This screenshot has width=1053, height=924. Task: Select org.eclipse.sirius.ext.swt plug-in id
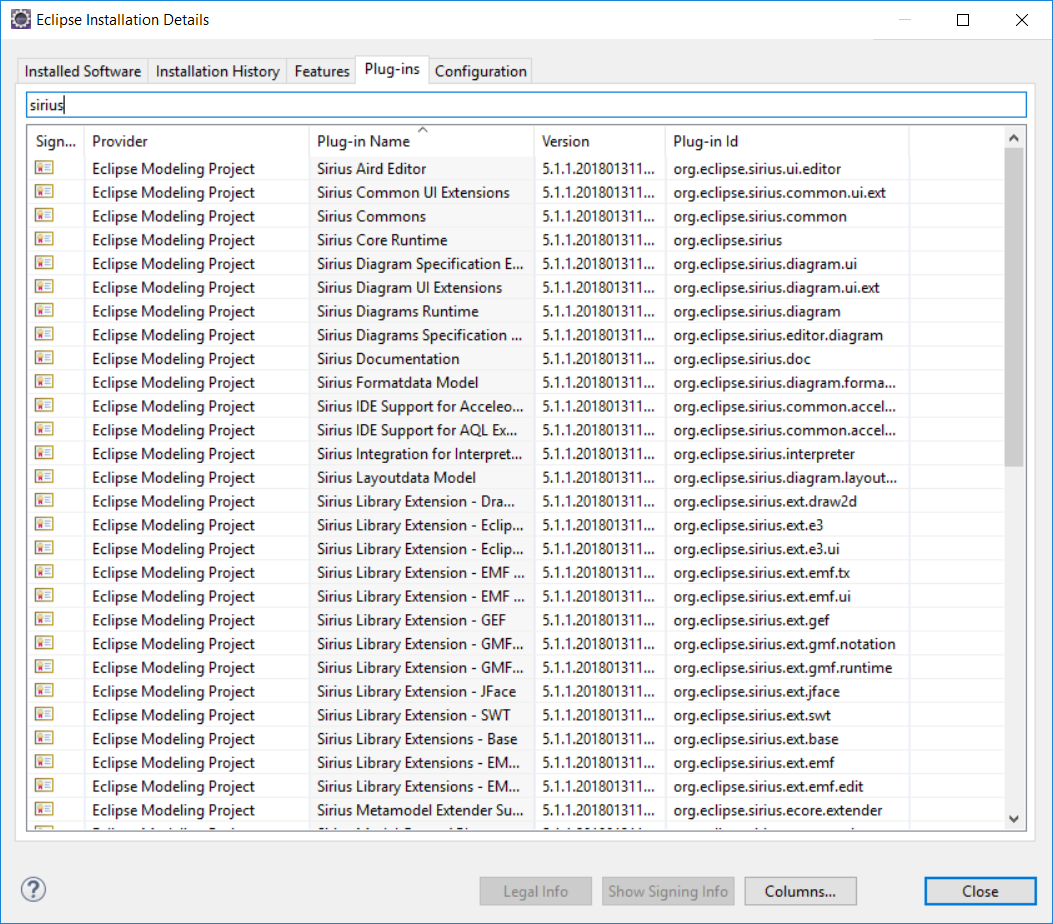pos(751,716)
